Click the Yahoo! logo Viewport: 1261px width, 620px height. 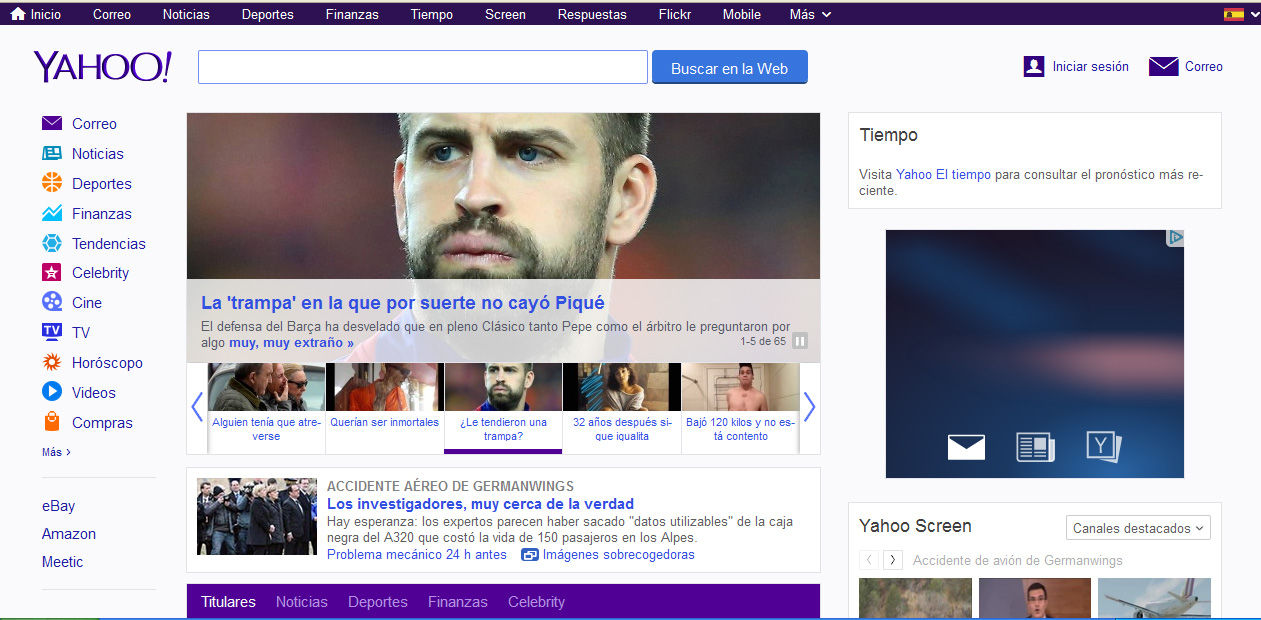click(103, 67)
